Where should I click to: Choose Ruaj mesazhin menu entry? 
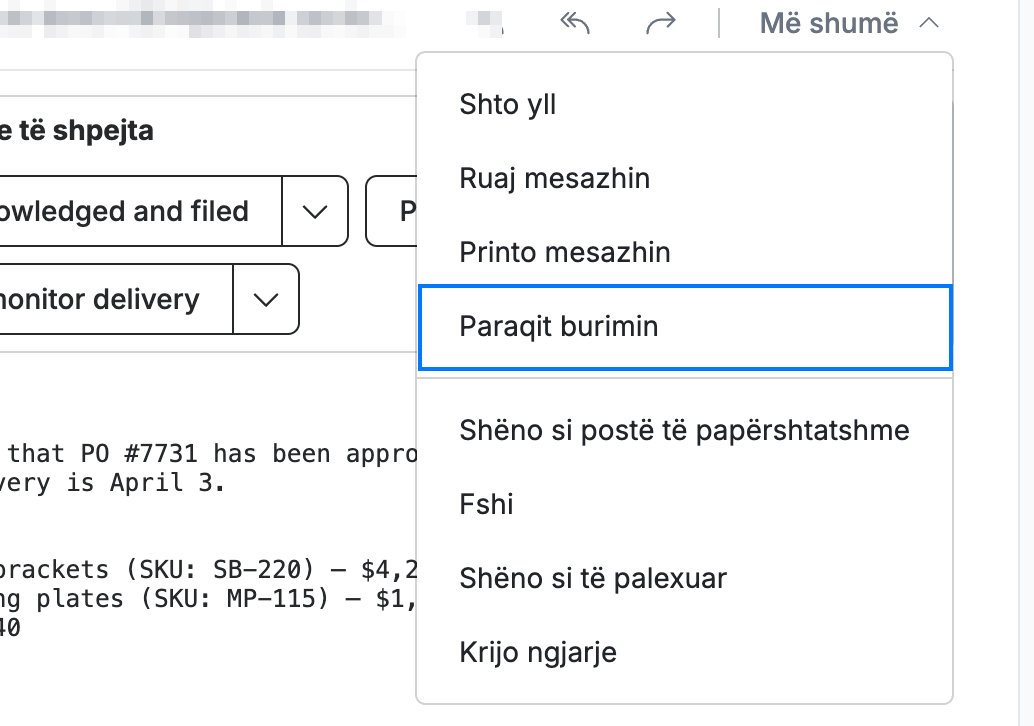point(684,178)
